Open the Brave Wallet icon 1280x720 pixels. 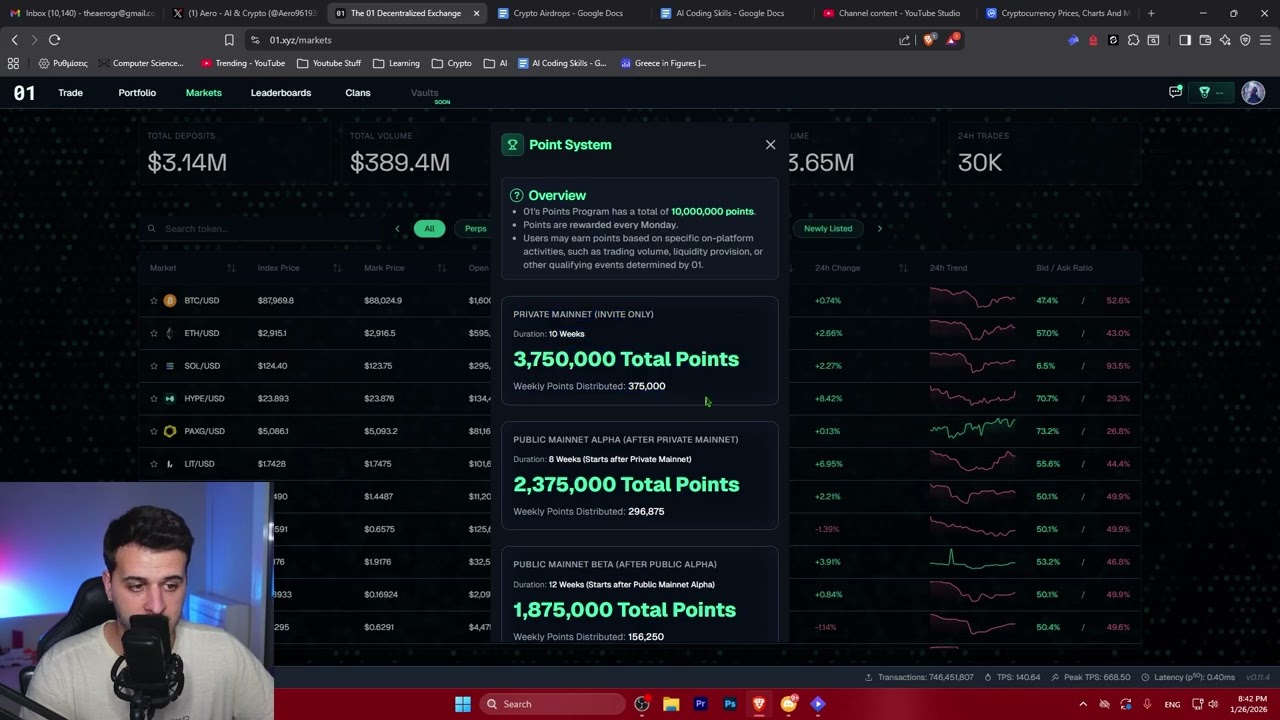pos(1205,40)
